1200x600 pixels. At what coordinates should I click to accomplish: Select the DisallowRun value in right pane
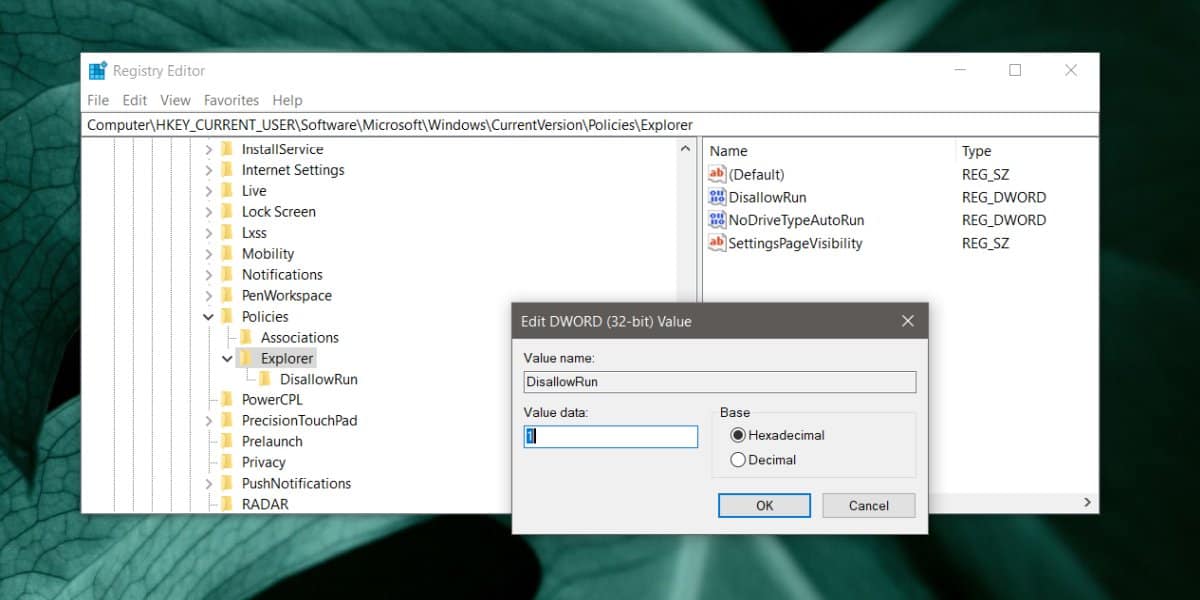point(767,197)
